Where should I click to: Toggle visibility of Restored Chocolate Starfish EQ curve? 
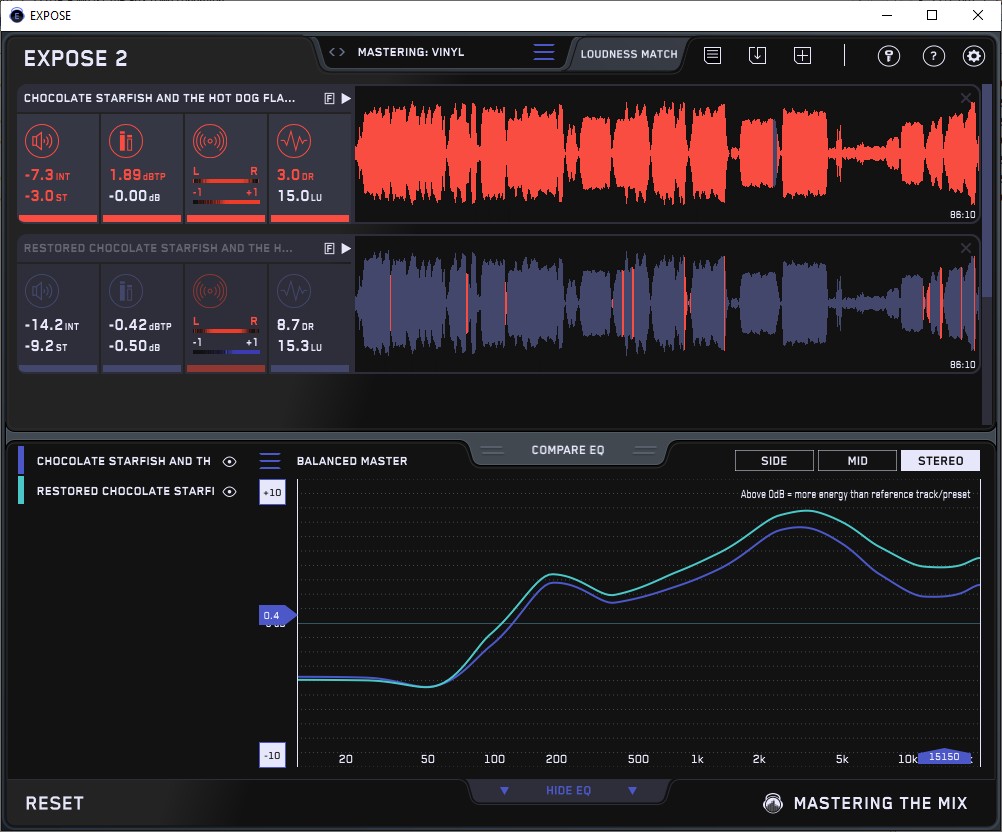coord(230,492)
